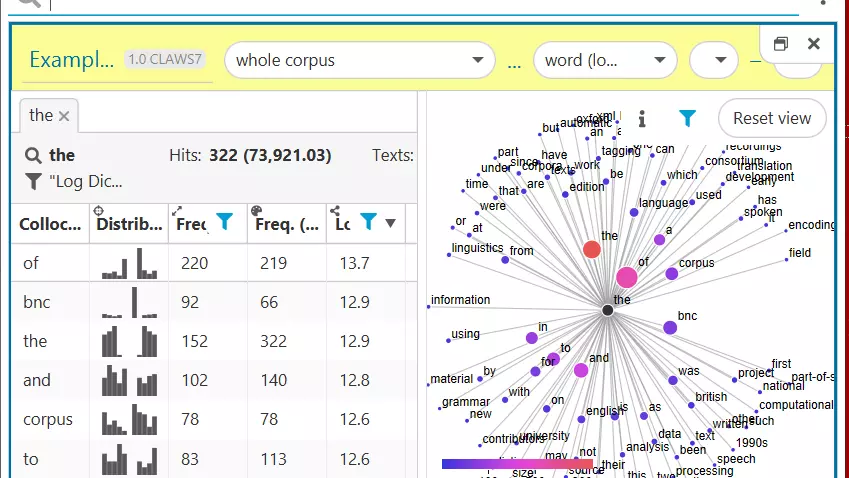This screenshot has width=849, height=478.
Task: Click the central black 'the' node
Action: (608, 310)
